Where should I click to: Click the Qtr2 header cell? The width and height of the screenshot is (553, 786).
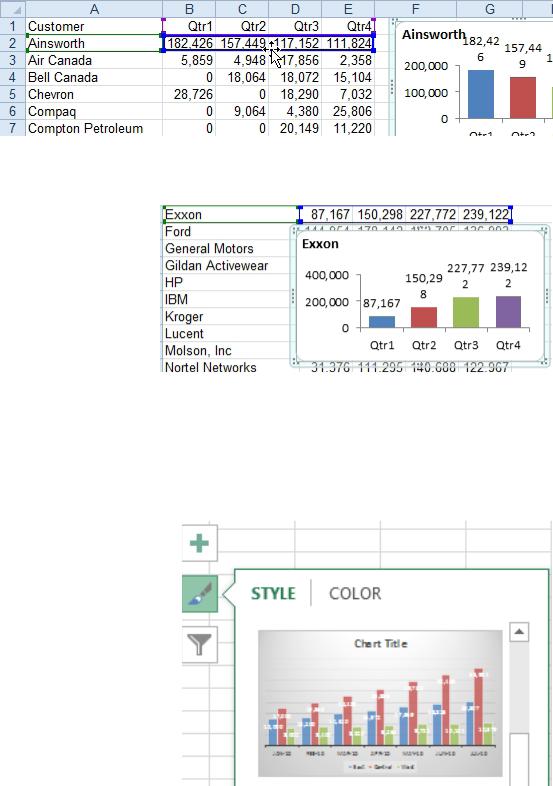pyautogui.click(x=242, y=26)
